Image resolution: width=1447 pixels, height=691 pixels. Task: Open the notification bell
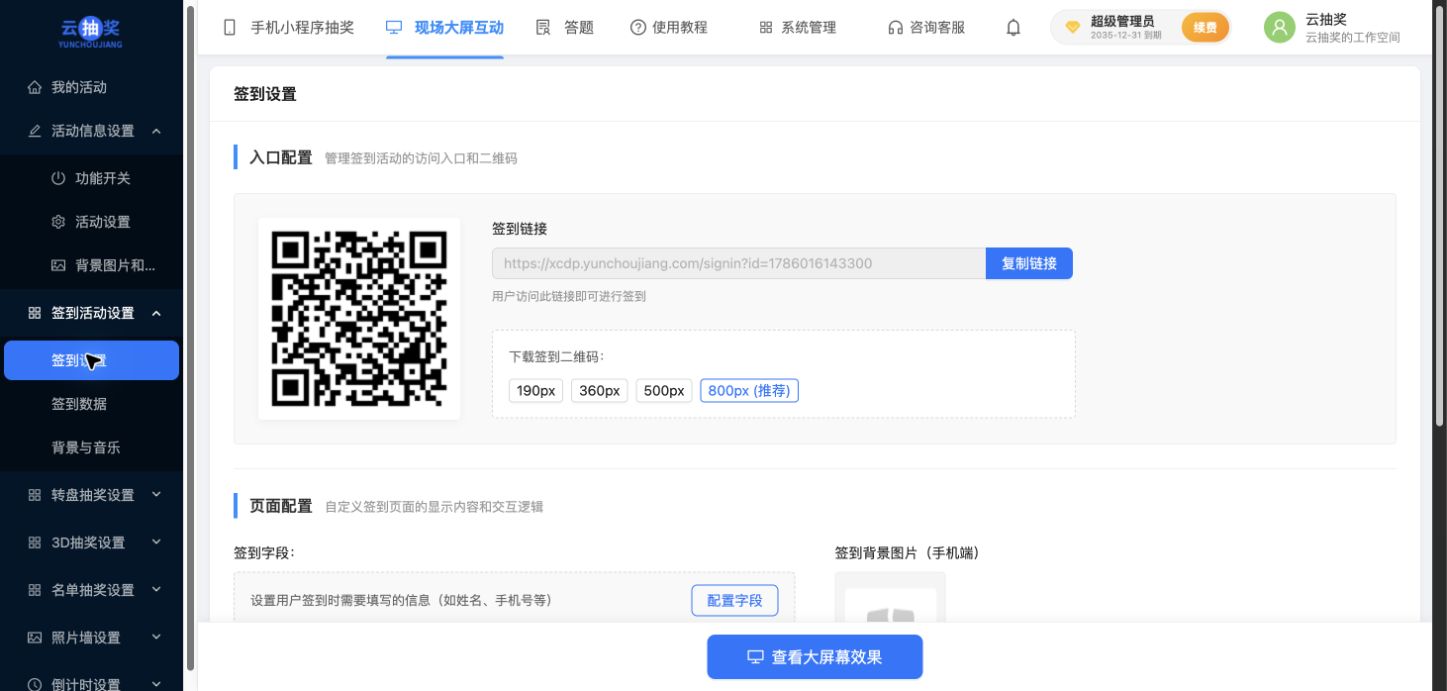click(1013, 28)
